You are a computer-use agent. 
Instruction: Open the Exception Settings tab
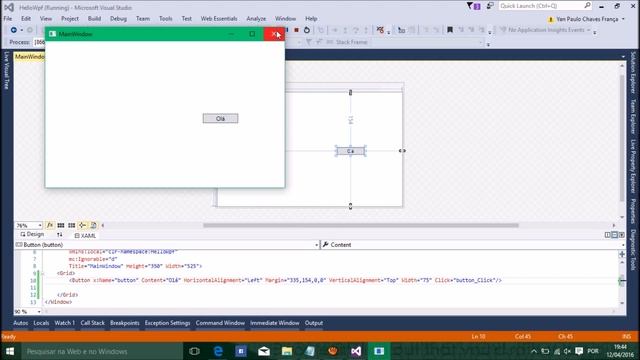pos(167,323)
